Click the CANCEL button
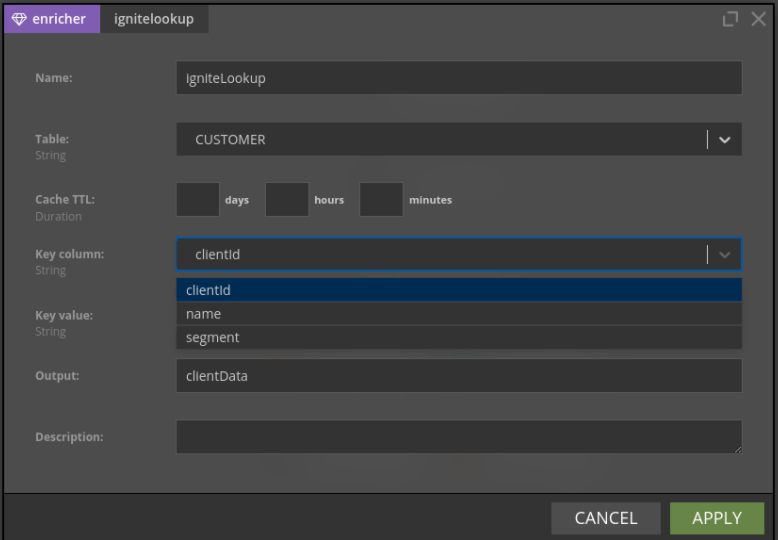The image size is (778, 540). [606, 518]
